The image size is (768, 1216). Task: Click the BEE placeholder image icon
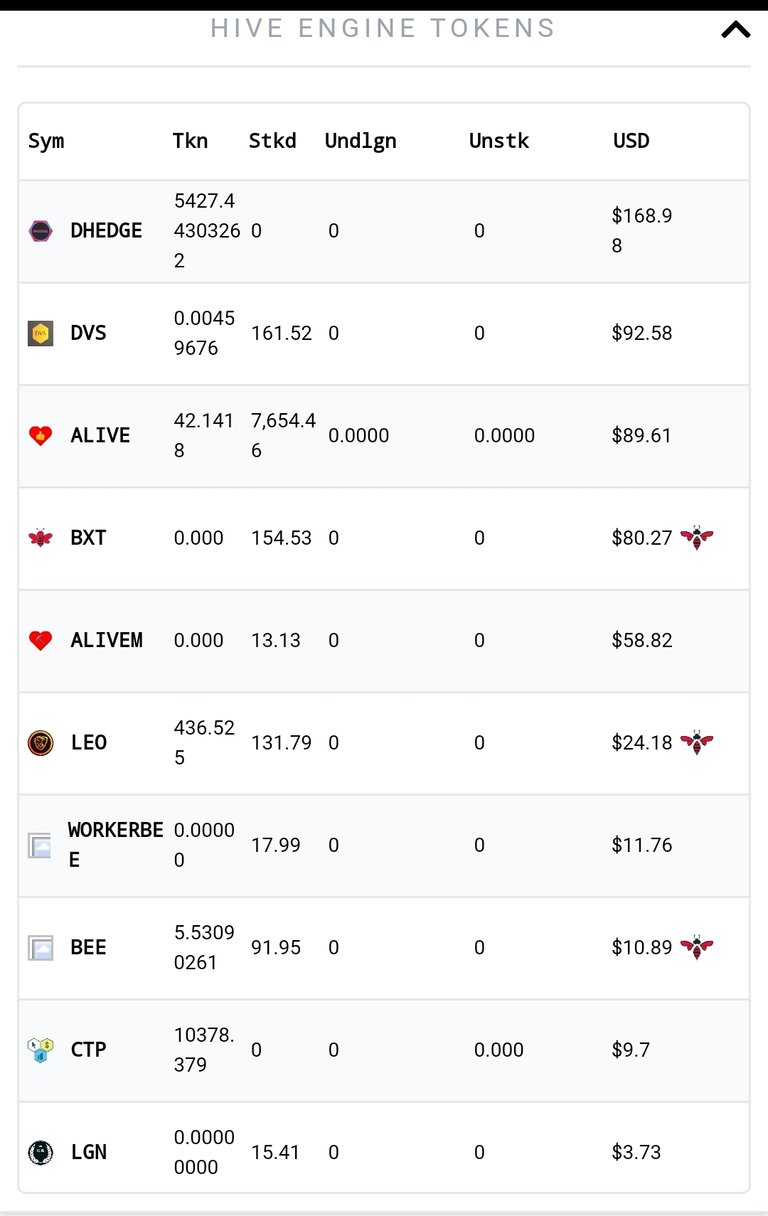40,948
